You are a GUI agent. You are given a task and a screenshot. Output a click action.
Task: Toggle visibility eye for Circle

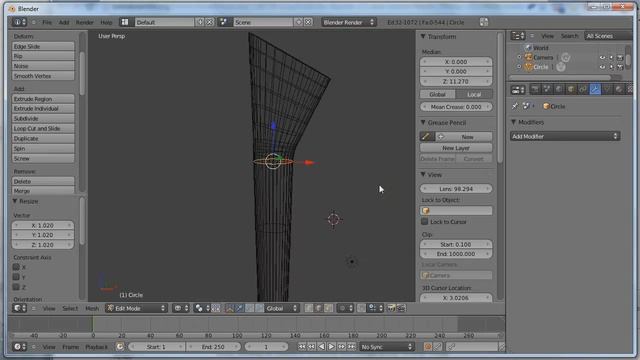click(602, 67)
